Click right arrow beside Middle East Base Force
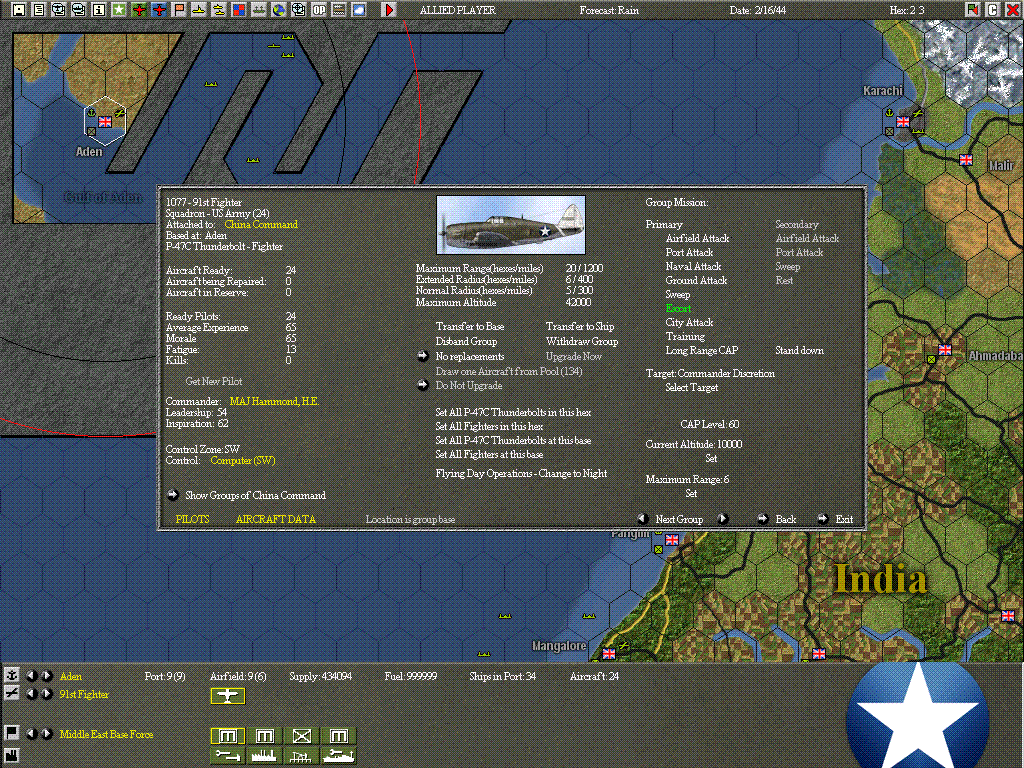 click(46, 734)
